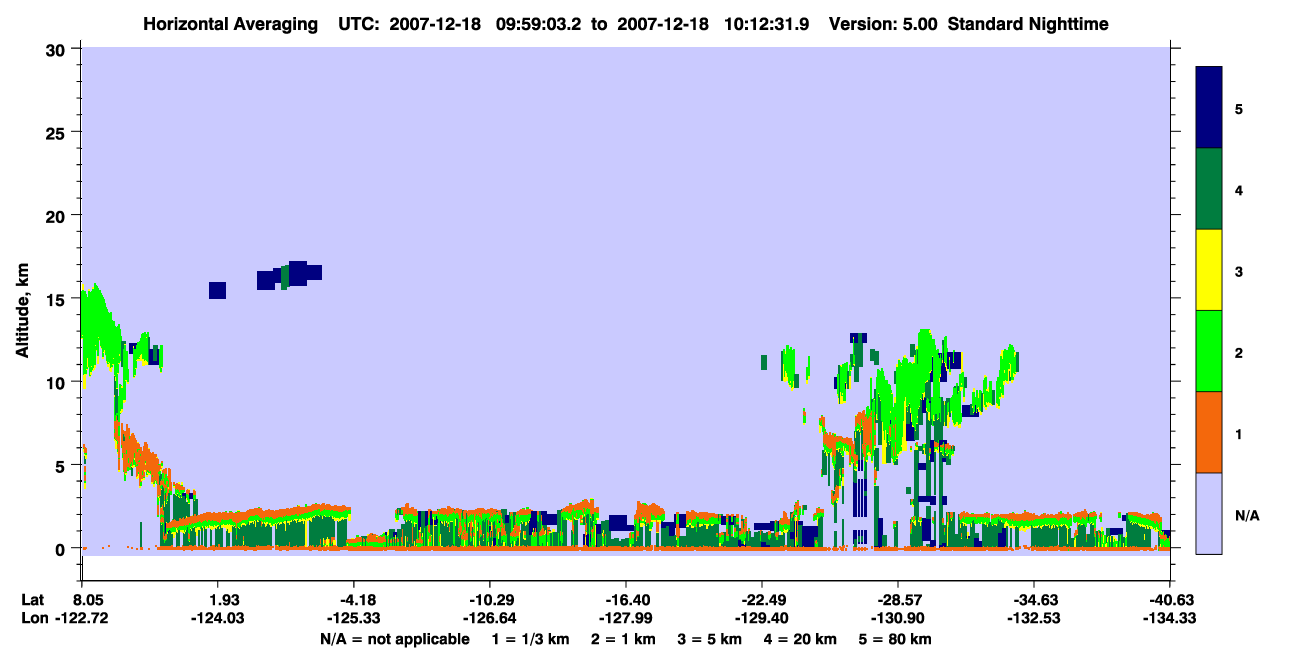Click the 'Lat' row label
The height and width of the screenshot is (667, 1300).
(32, 599)
